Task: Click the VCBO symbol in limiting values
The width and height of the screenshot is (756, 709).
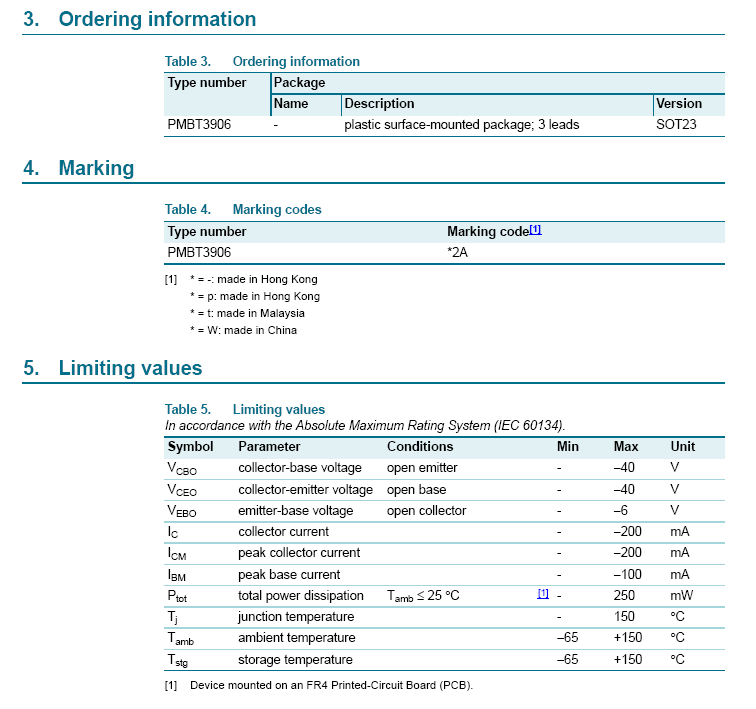Action: click(182, 468)
